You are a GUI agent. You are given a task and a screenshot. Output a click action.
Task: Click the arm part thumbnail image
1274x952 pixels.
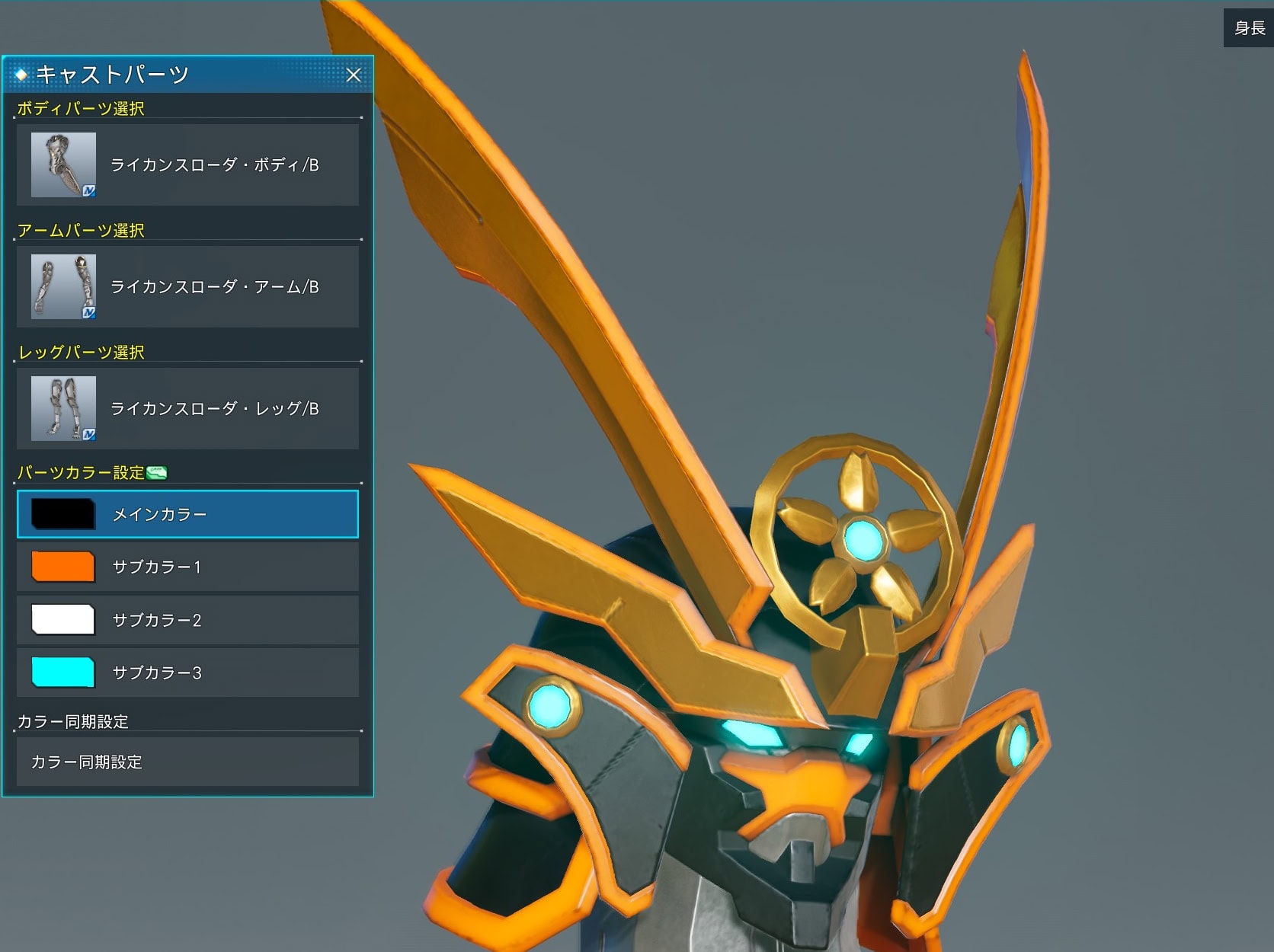63,286
